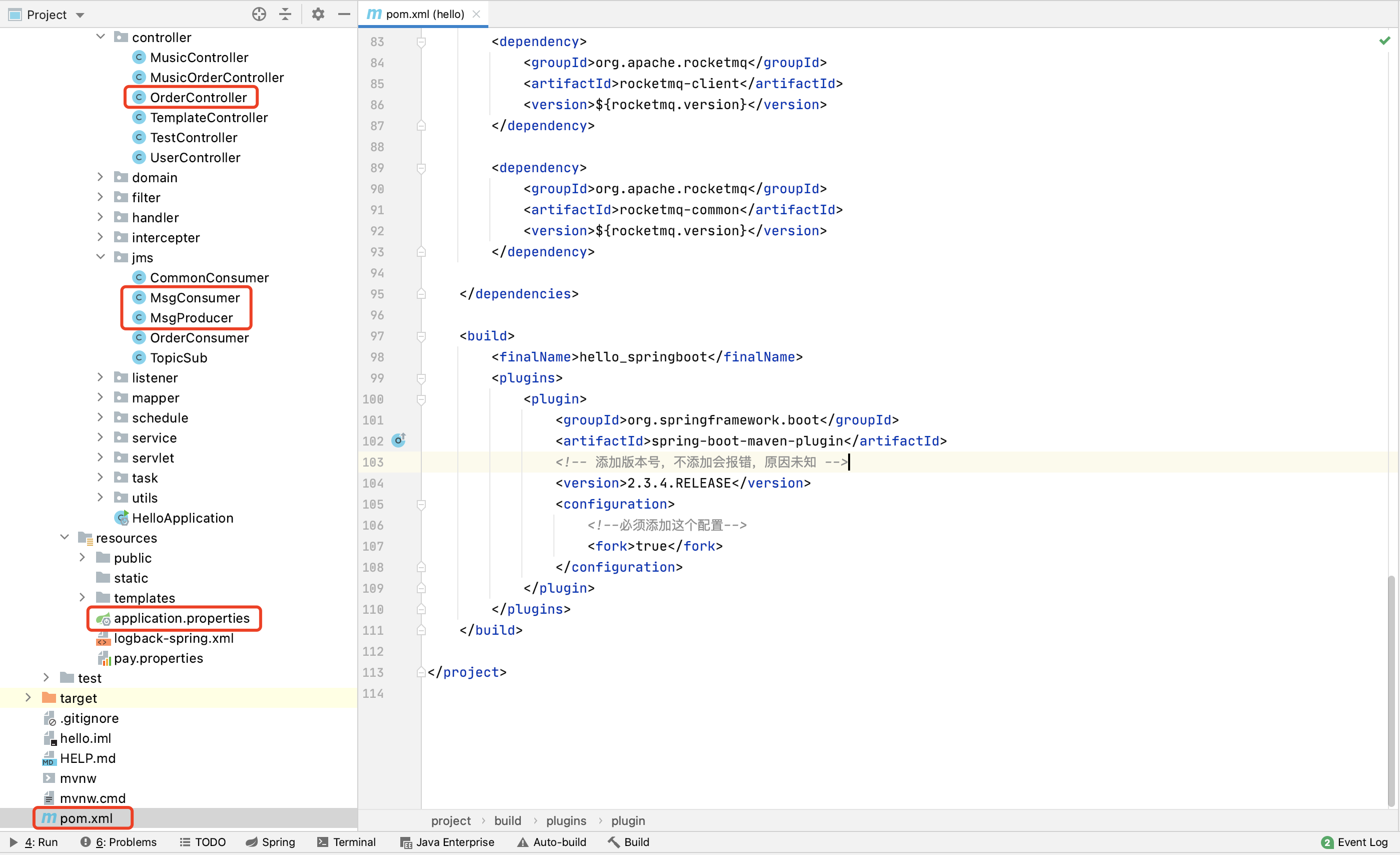The image size is (1400, 855).
Task: Expand the listener folder
Action: 101,377
